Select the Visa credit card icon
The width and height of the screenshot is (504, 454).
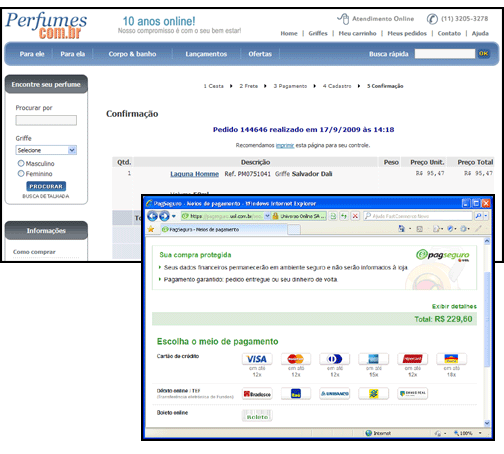257,359
